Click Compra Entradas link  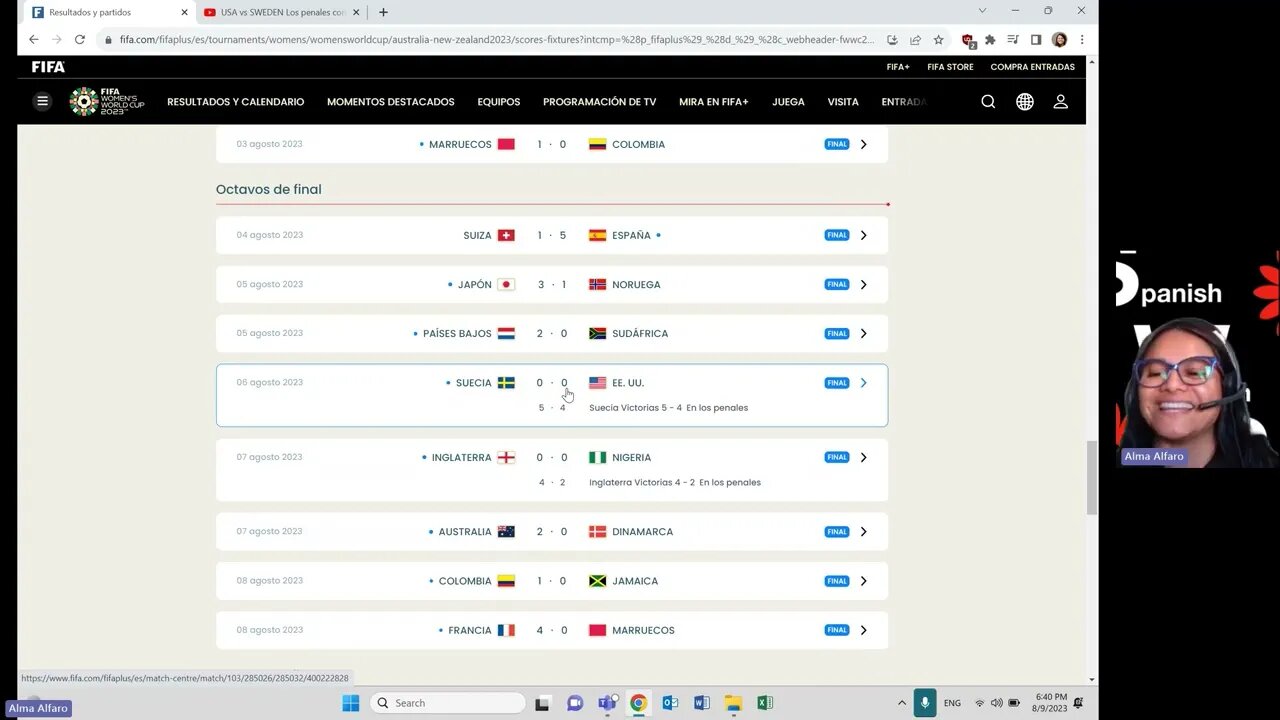coord(1033,67)
